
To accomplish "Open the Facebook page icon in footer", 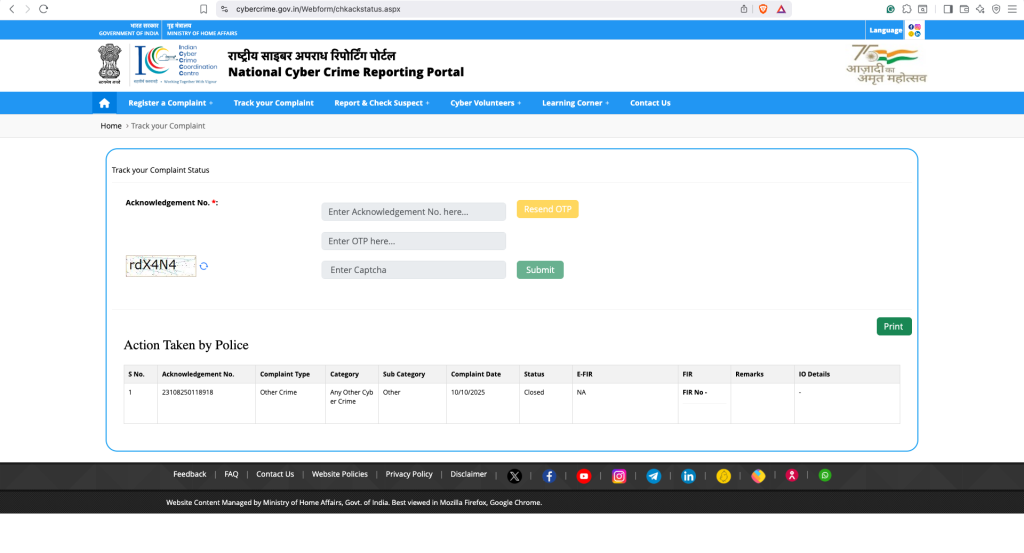I will (x=549, y=476).
